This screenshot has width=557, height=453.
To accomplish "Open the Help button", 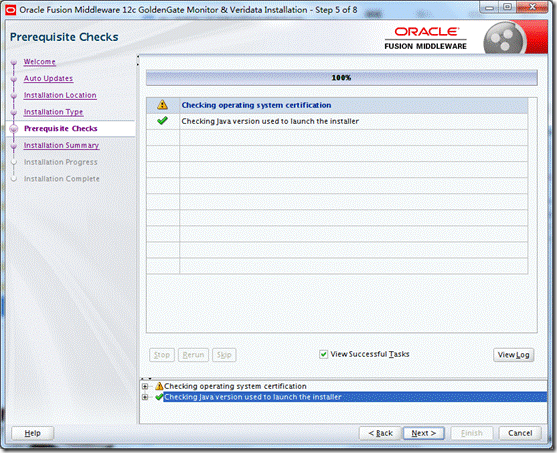I will 32,433.
